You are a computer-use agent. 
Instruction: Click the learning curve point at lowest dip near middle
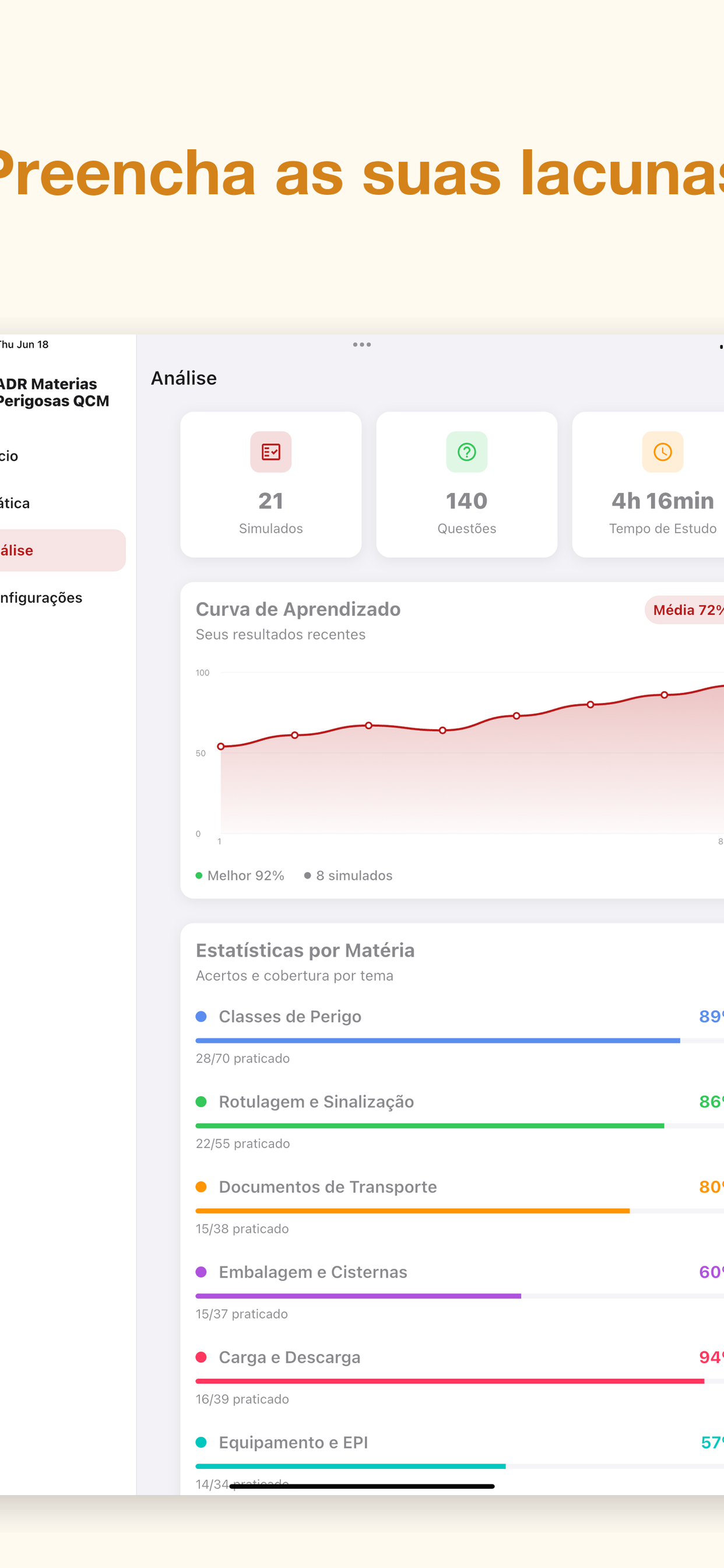tap(442, 730)
